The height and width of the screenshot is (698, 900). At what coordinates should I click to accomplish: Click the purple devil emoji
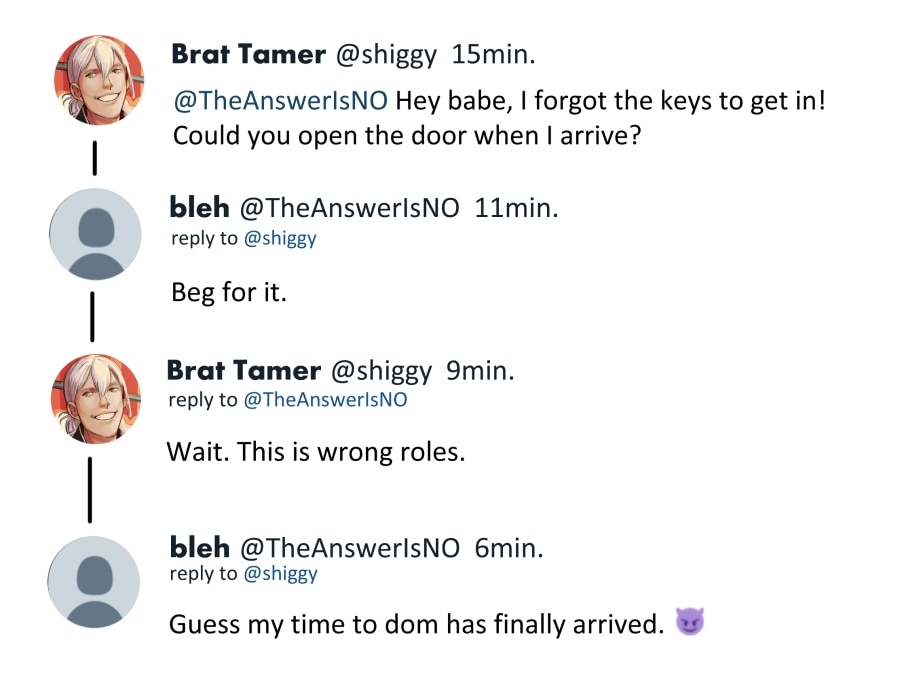[x=690, y=623]
